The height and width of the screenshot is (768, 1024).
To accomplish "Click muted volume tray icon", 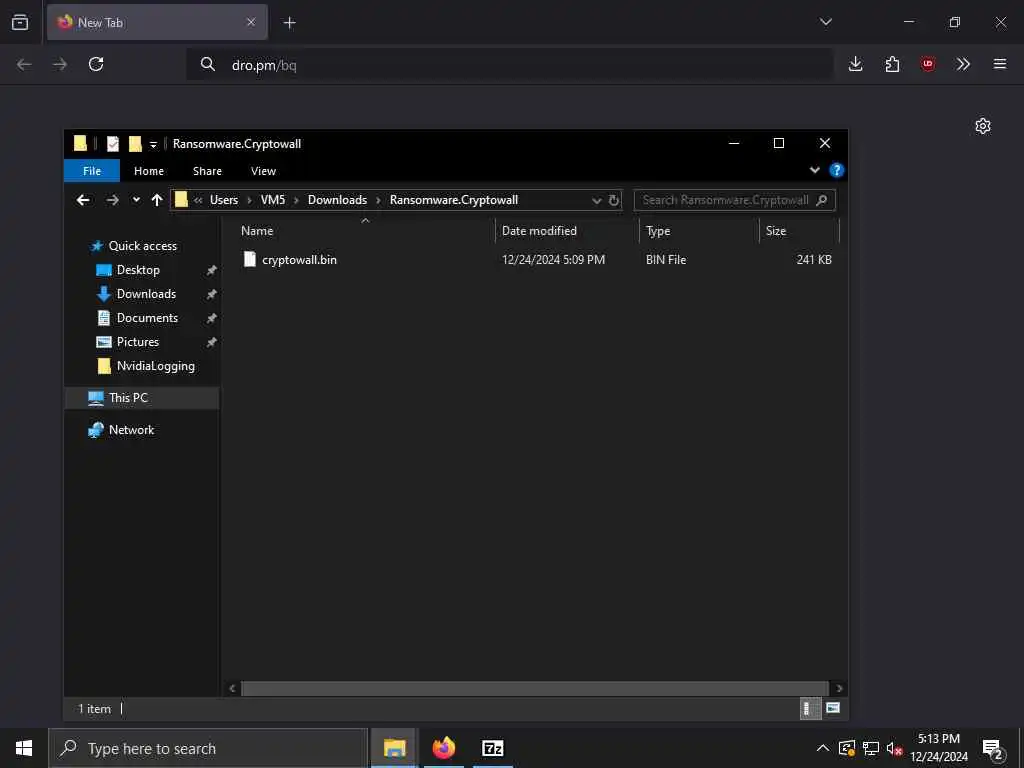I will (894, 748).
